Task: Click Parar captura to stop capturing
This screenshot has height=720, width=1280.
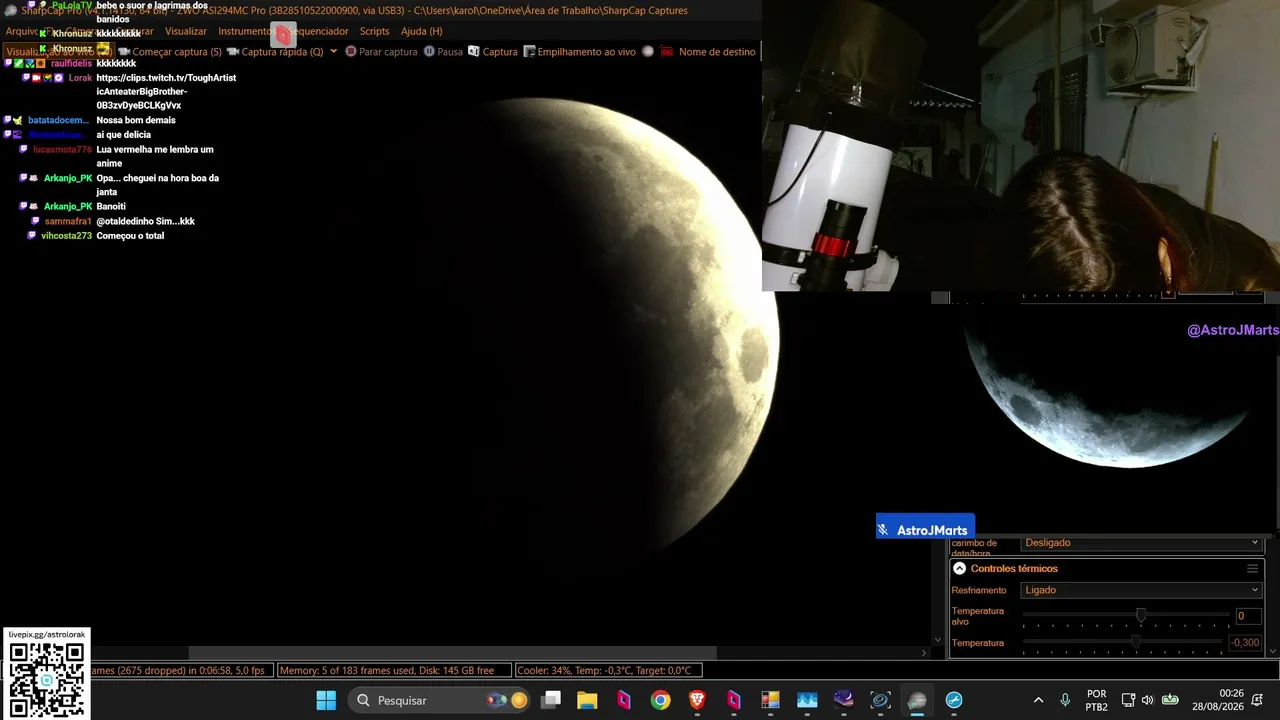Action: pos(381,52)
